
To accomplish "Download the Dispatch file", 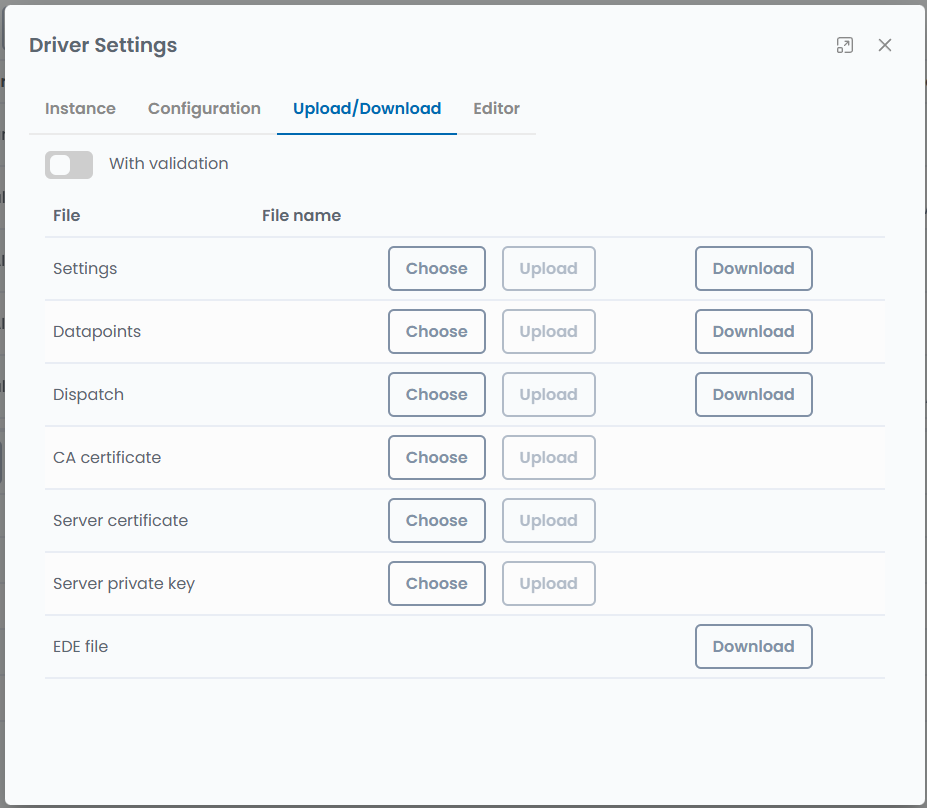I will [754, 394].
